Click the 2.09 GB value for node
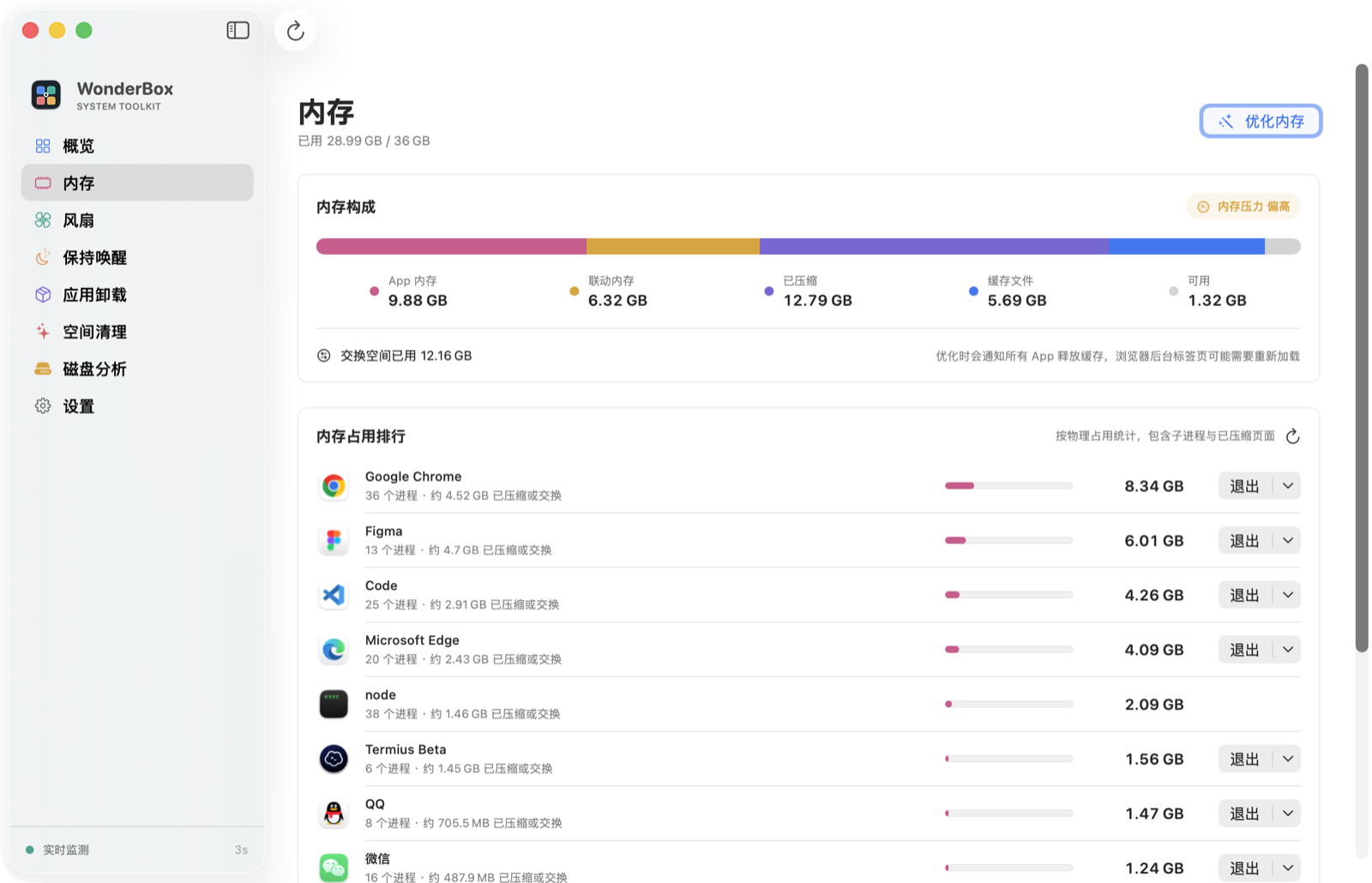The height and width of the screenshot is (883, 1372). (1154, 705)
